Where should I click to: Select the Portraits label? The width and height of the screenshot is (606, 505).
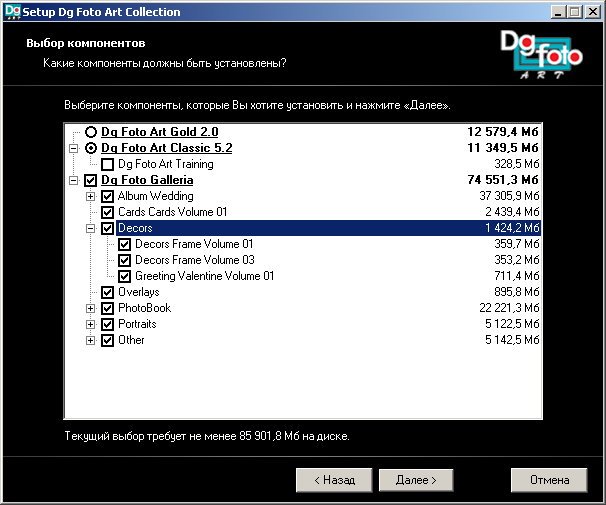pyautogui.click(x=137, y=324)
